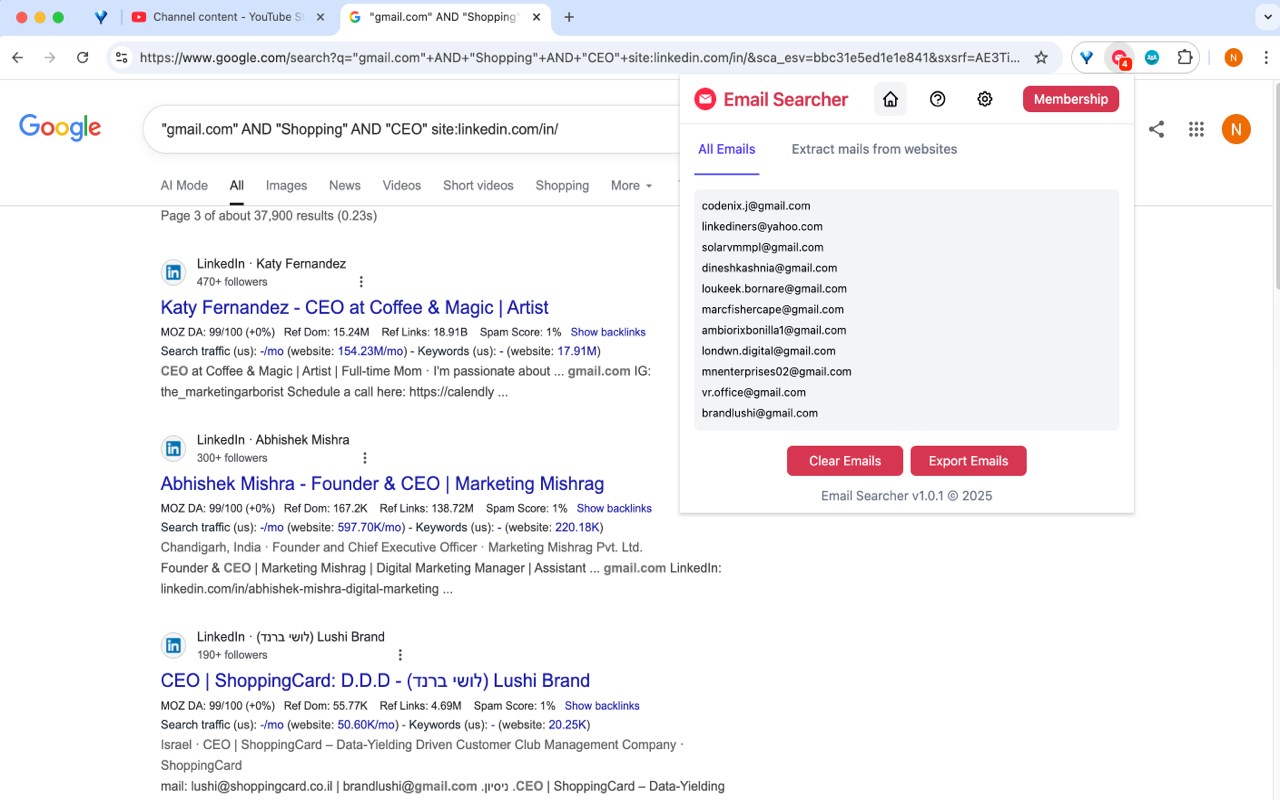Refresh the page using reload icon
The width and height of the screenshot is (1280, 800).
pos(83,57)
